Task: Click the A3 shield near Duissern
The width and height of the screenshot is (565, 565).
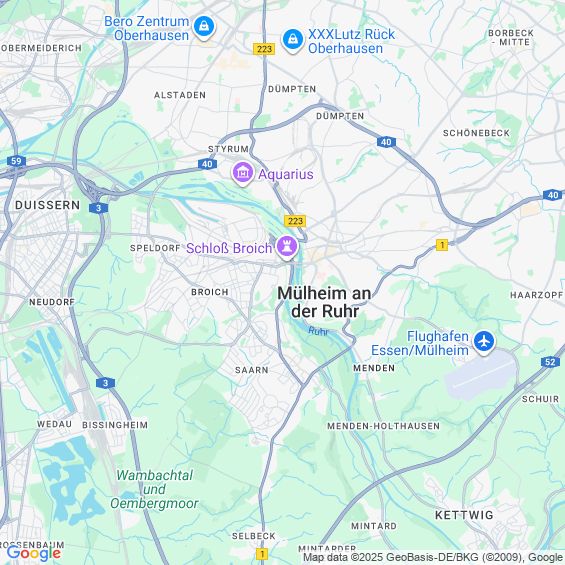Action: pyautogui.click(x=98, y=208)
